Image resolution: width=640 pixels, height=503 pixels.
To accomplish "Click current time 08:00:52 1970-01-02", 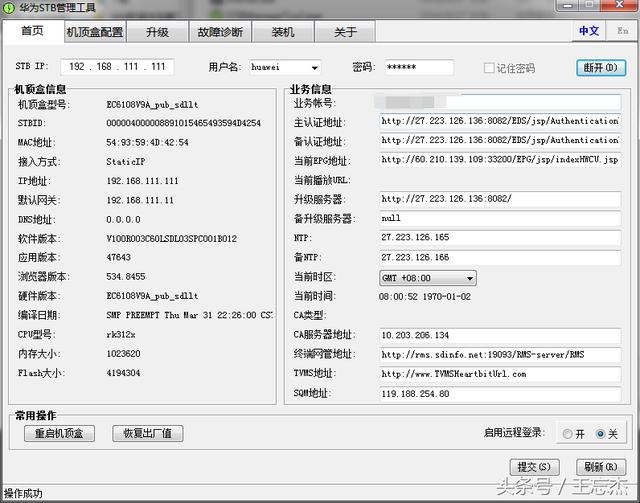I will point(424,297).
